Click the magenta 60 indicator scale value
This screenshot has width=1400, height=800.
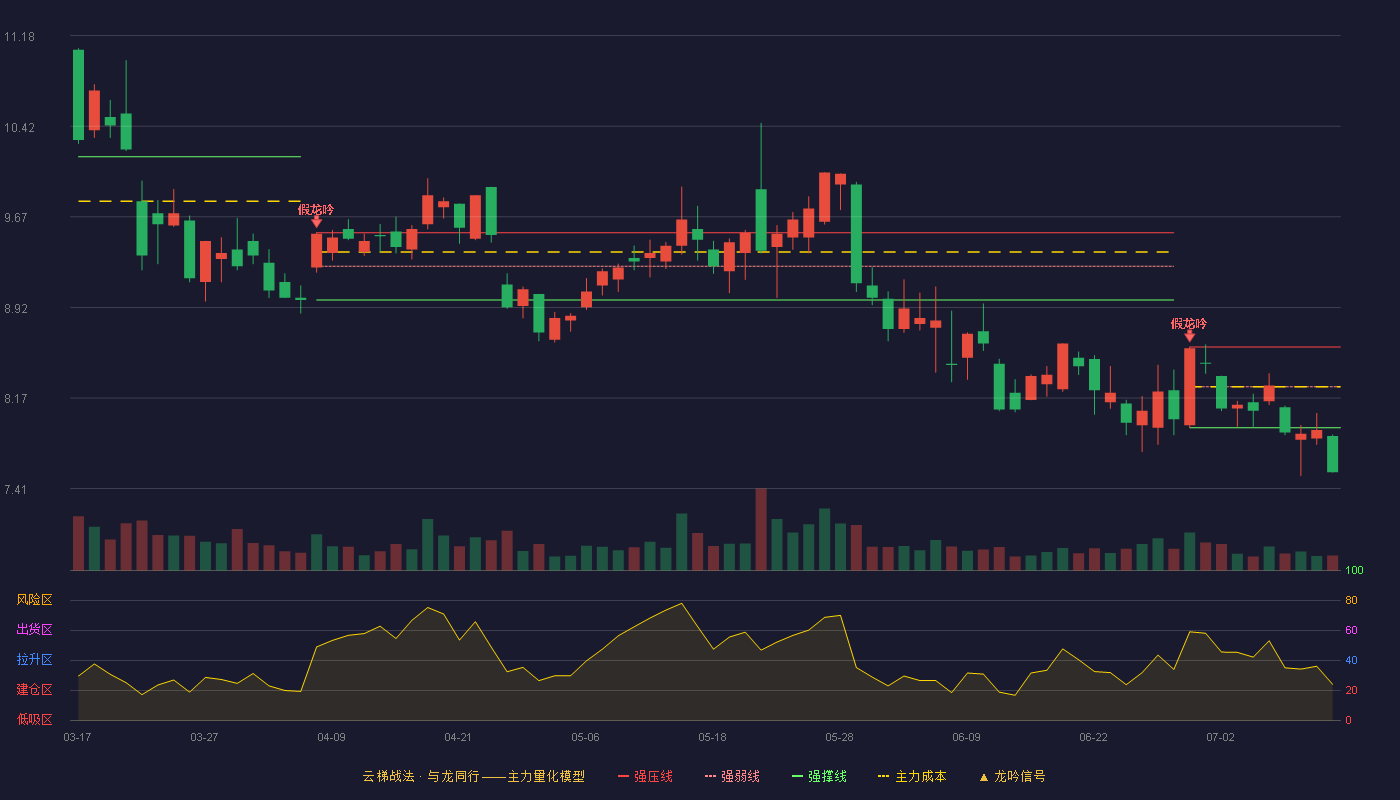coord(1351,631)
